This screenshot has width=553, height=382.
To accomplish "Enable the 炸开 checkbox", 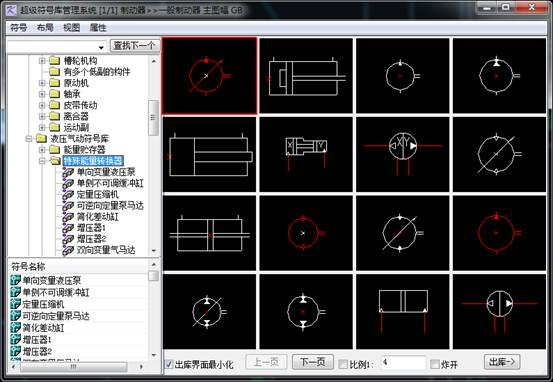I will [x=435, y=364].
